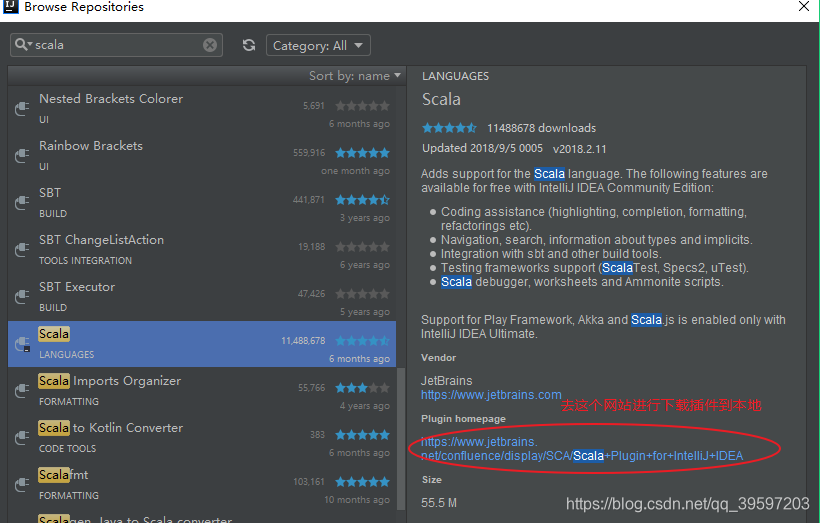This screenshot has width=820, height=523.
Task: Select SBT ChangeListAction in the list
Action: coord(202,250)
